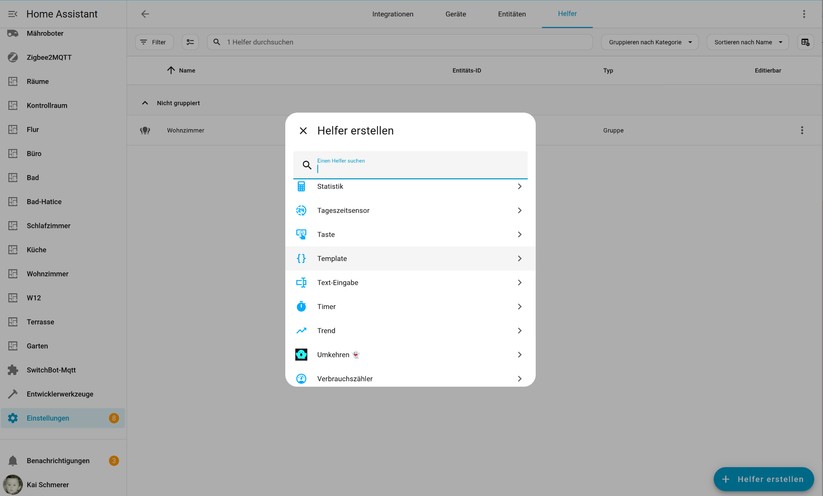Expand the Text-Eingabe helper chevron
Viewport: 823px width, 496px height.
click(519, 283)
